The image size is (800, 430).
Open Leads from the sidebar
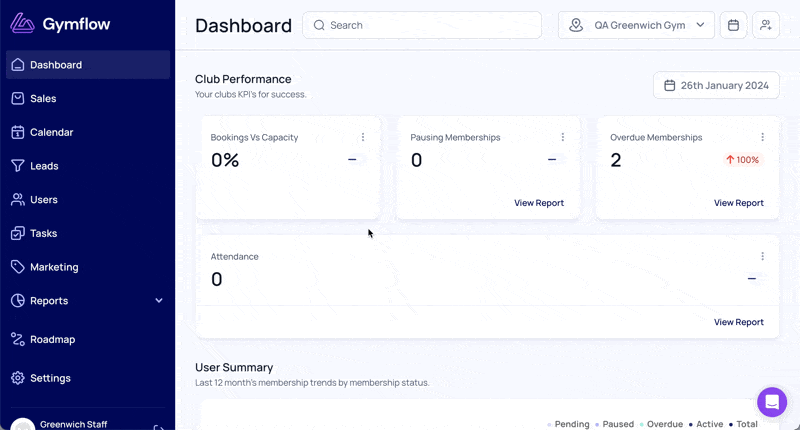[x=44, y=166]
